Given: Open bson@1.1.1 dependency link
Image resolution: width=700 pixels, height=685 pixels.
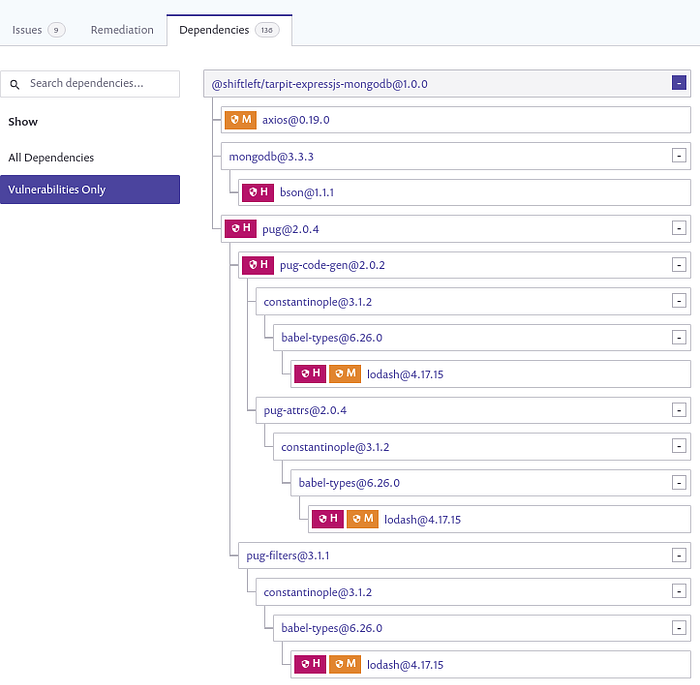Looking at the screenshot, I should pyautogui.click(x=307, y=192).
